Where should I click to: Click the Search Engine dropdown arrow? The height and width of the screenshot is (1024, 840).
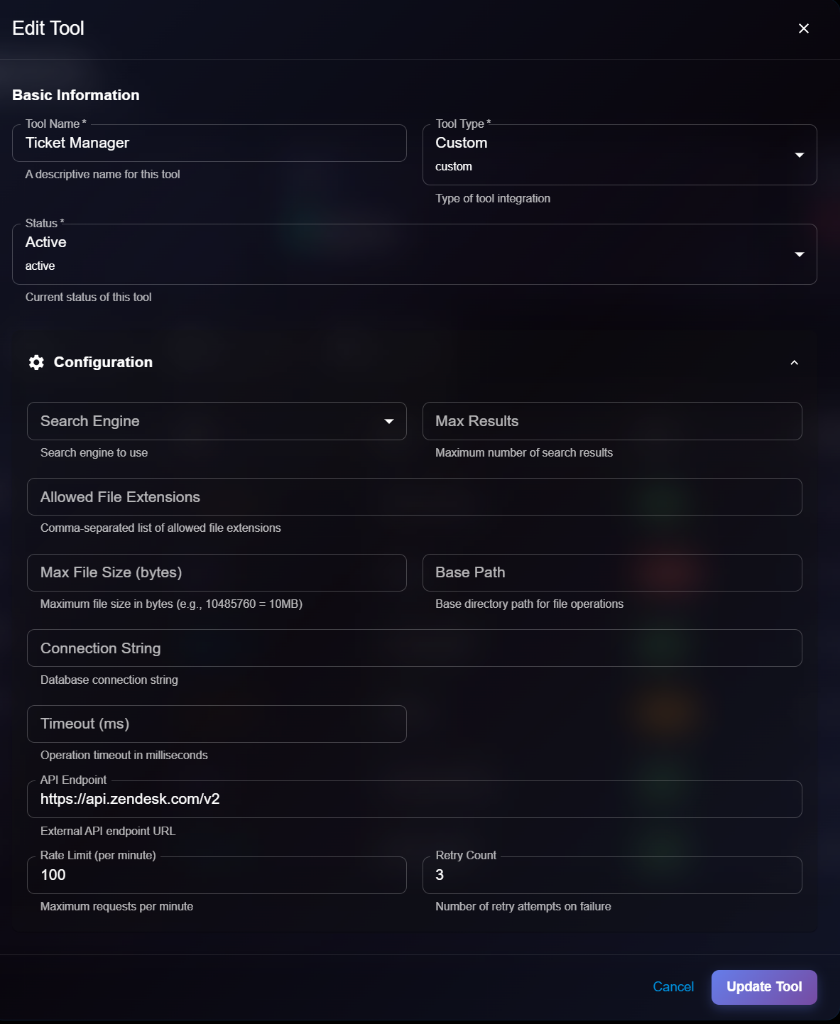pyautogui.click(x=389, y=421)
